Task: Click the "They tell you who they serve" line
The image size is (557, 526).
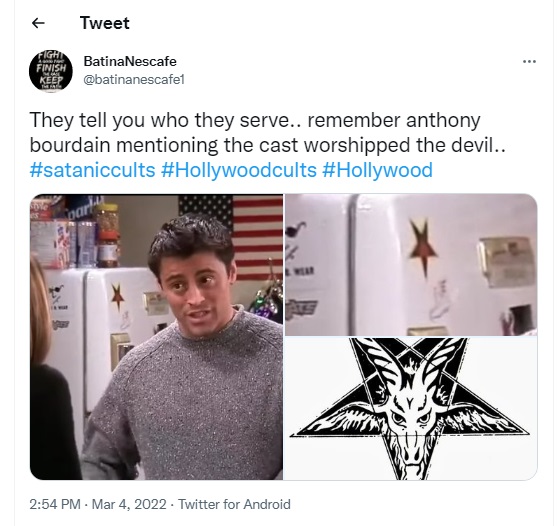Action: [x=159, y=120]
